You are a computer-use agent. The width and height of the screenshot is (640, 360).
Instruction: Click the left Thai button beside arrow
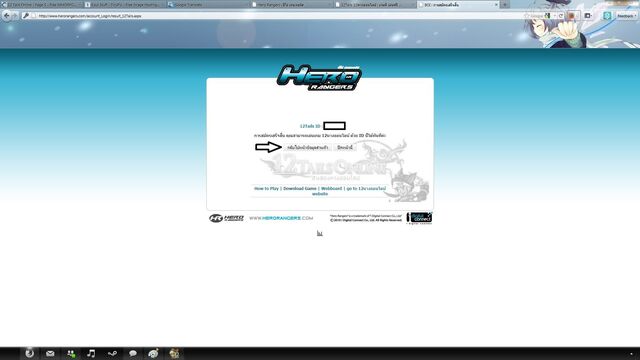pyautogui.click(x=308, y=147)
